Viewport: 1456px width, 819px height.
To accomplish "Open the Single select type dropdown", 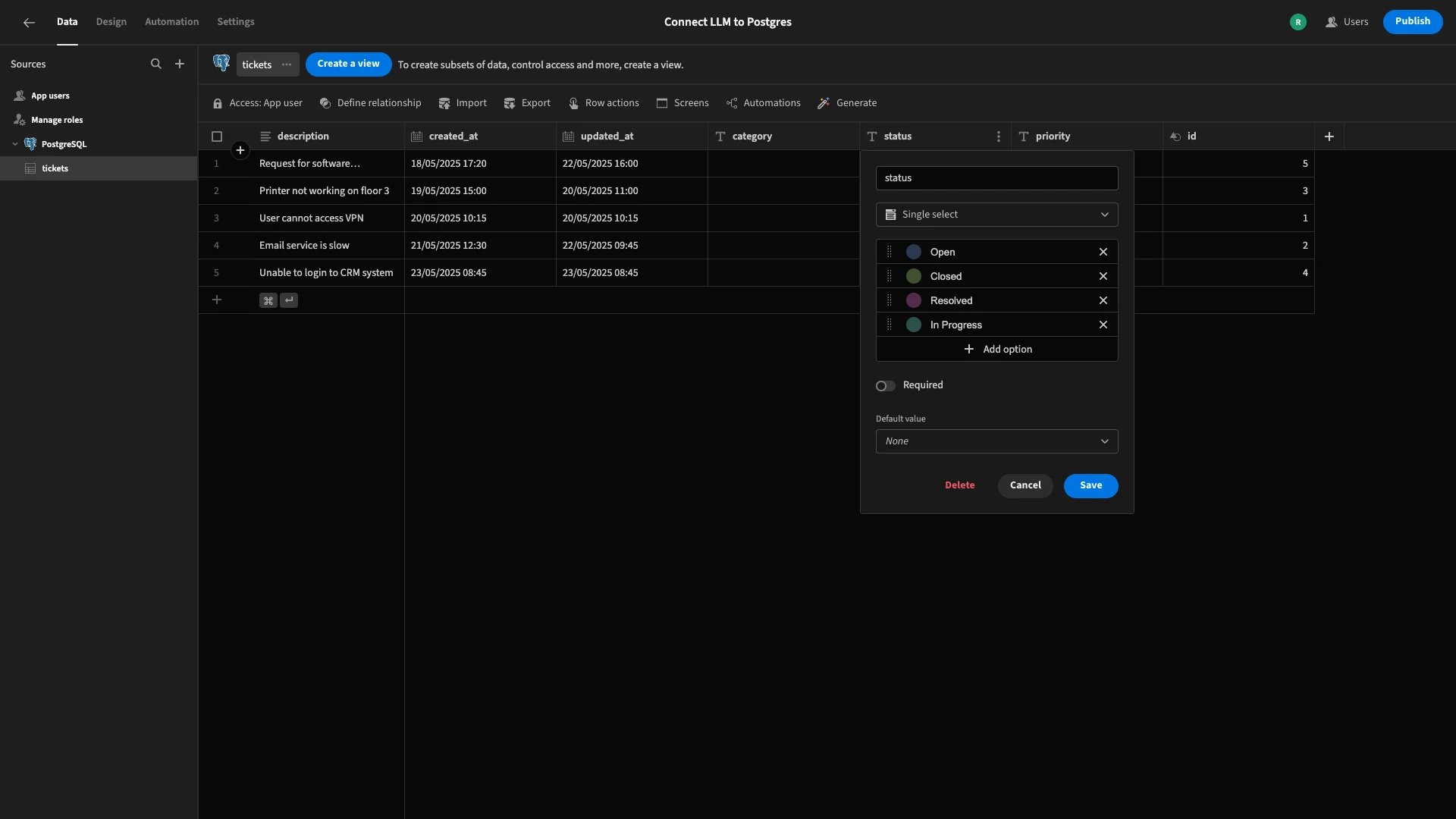I will click(x=996, y=215).
